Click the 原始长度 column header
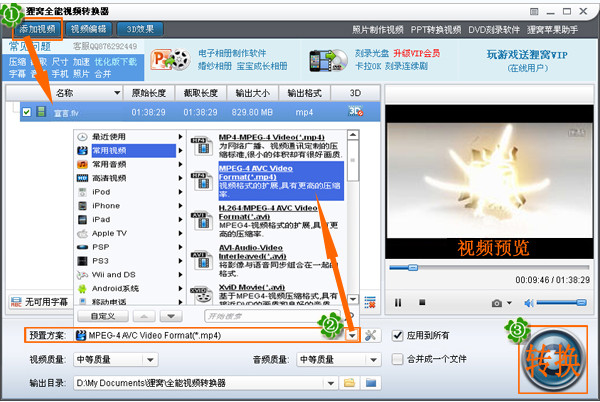Screen dimensions: 600x402 tap(149, 93)
